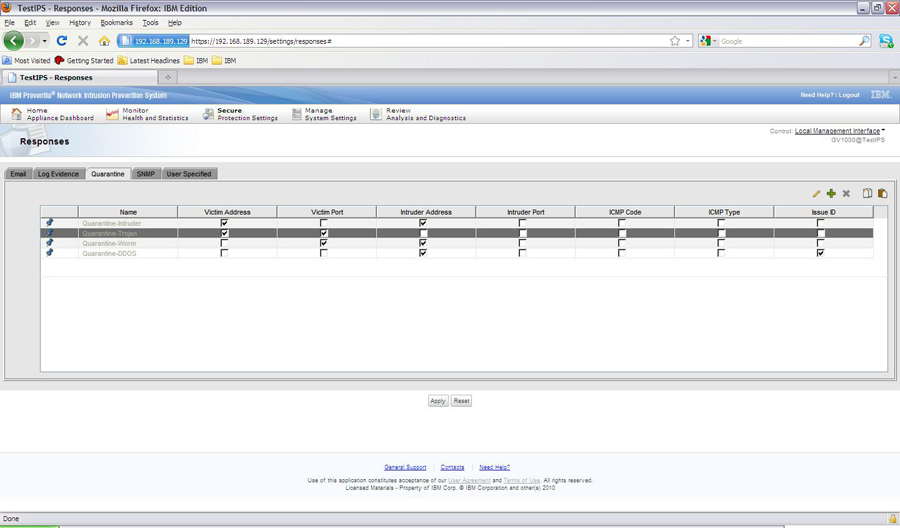This screenshot has height=528, width=900.
Task: Reload the page with the refresh icon
Action: point(62,41)
